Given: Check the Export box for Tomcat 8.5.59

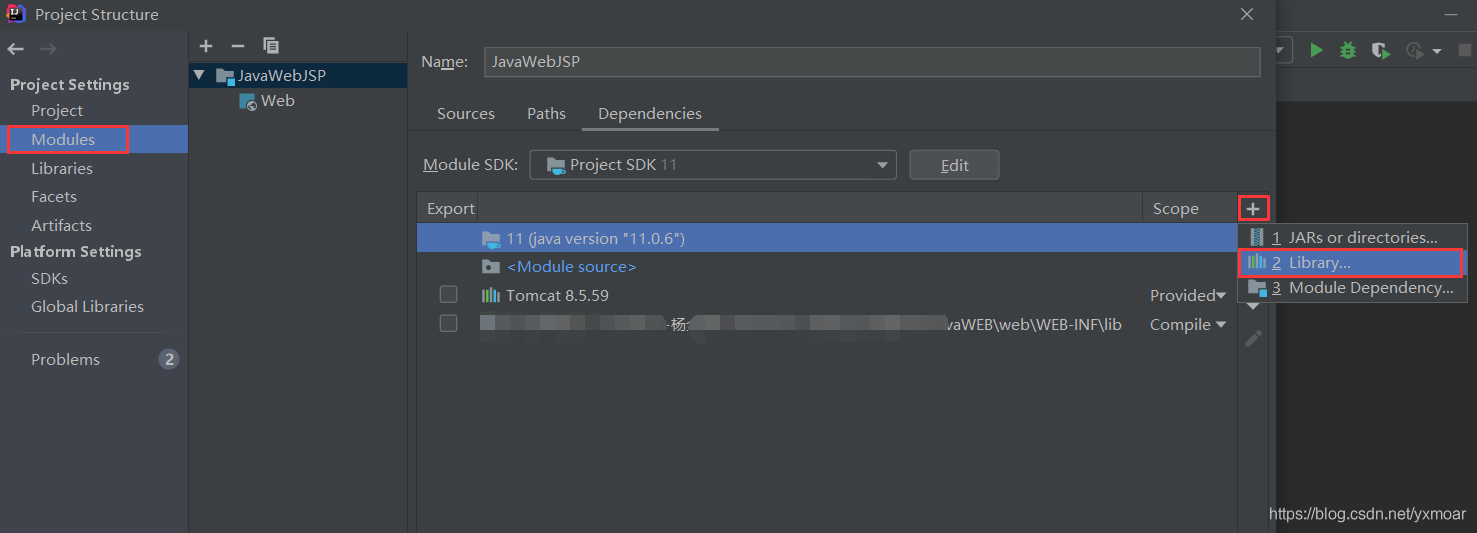Looking at the screenshot, I should (448, 295).
